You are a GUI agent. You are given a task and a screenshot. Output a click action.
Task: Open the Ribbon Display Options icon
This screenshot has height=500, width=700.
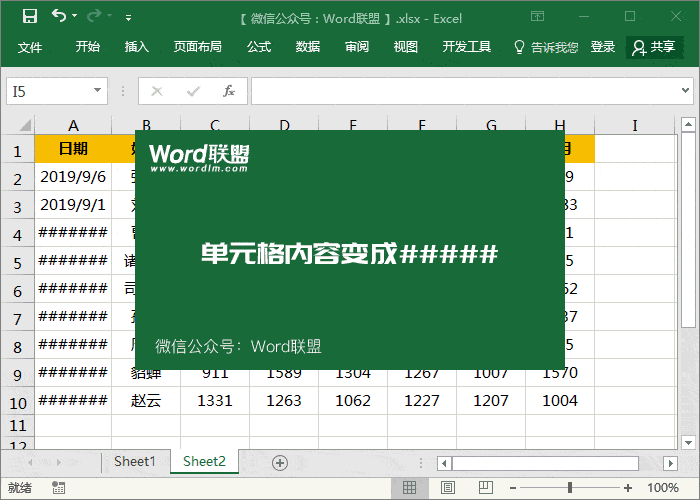[x=537, y=17]
